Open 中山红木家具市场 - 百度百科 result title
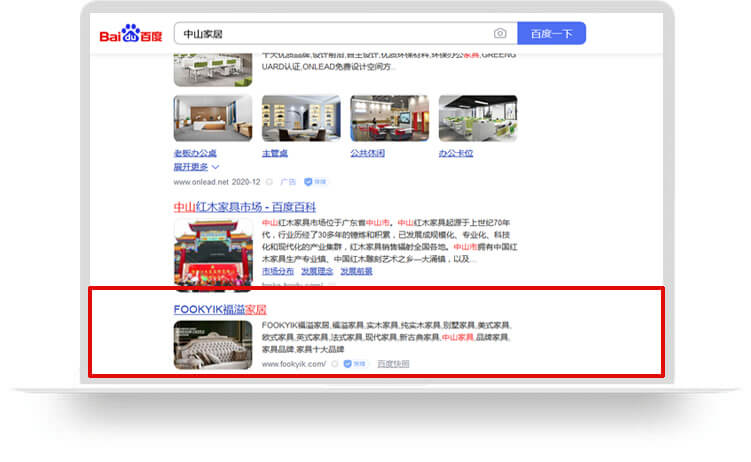This screenshot has width=751, height=462. tap(245, 207)
